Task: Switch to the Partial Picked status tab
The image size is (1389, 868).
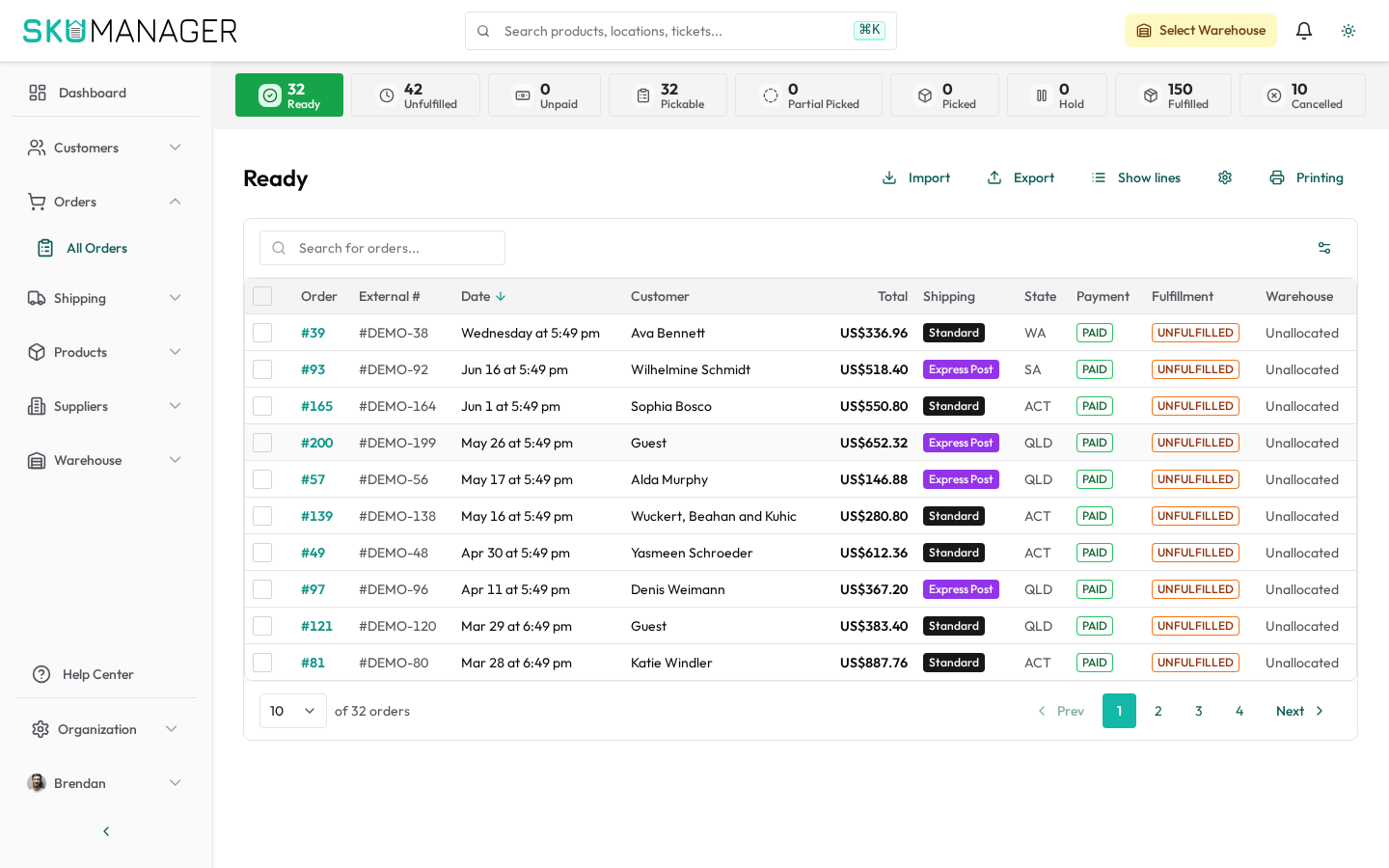Action: [x=808, y=95]
